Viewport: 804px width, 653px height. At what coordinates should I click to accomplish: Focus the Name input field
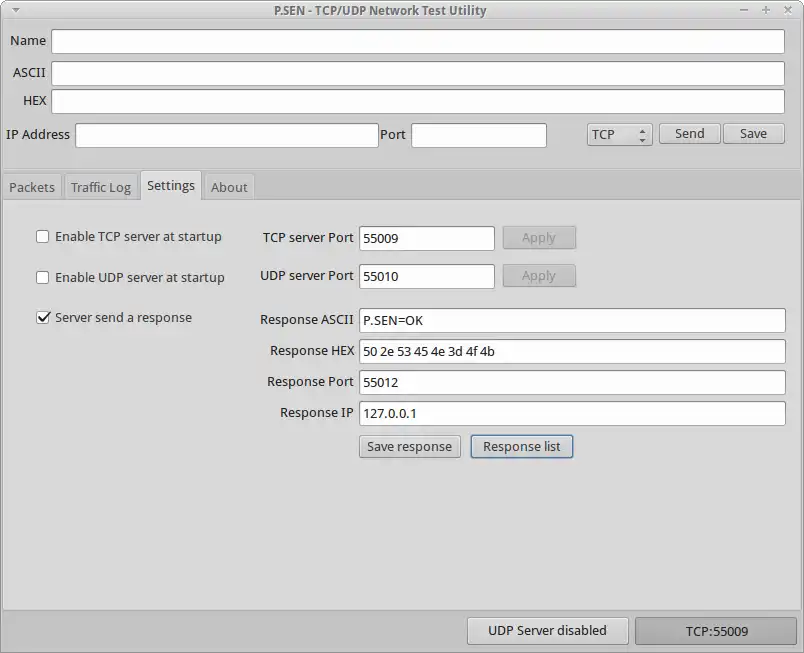pos(418,41)
